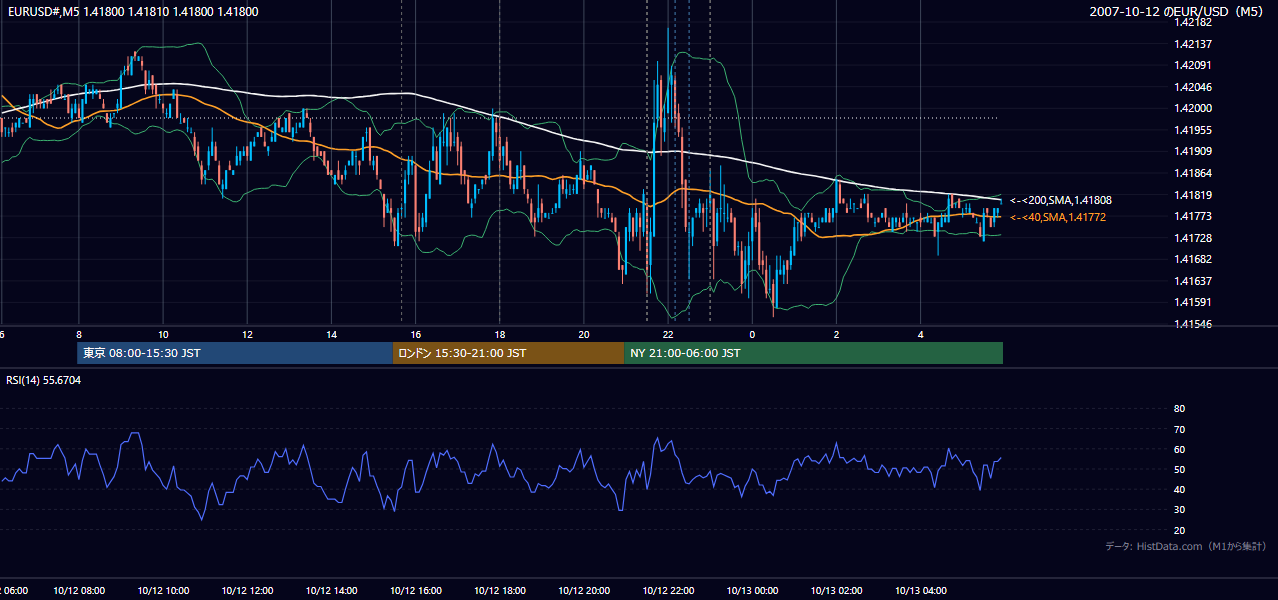The height and width of the screenshot is (600, 1278).
Task: Click the 10/12 20:00 time label
Action: pyautogui.click(x=584, y=590)
